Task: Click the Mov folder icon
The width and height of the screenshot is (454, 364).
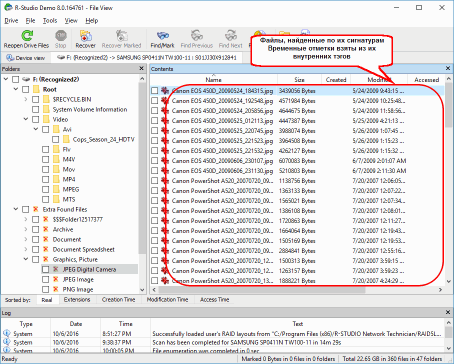Action: tap(56, 169)
